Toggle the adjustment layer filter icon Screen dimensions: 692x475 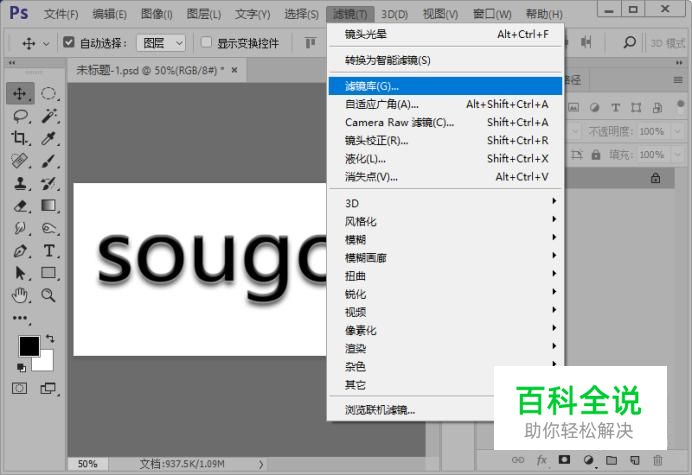coord(594,107)
